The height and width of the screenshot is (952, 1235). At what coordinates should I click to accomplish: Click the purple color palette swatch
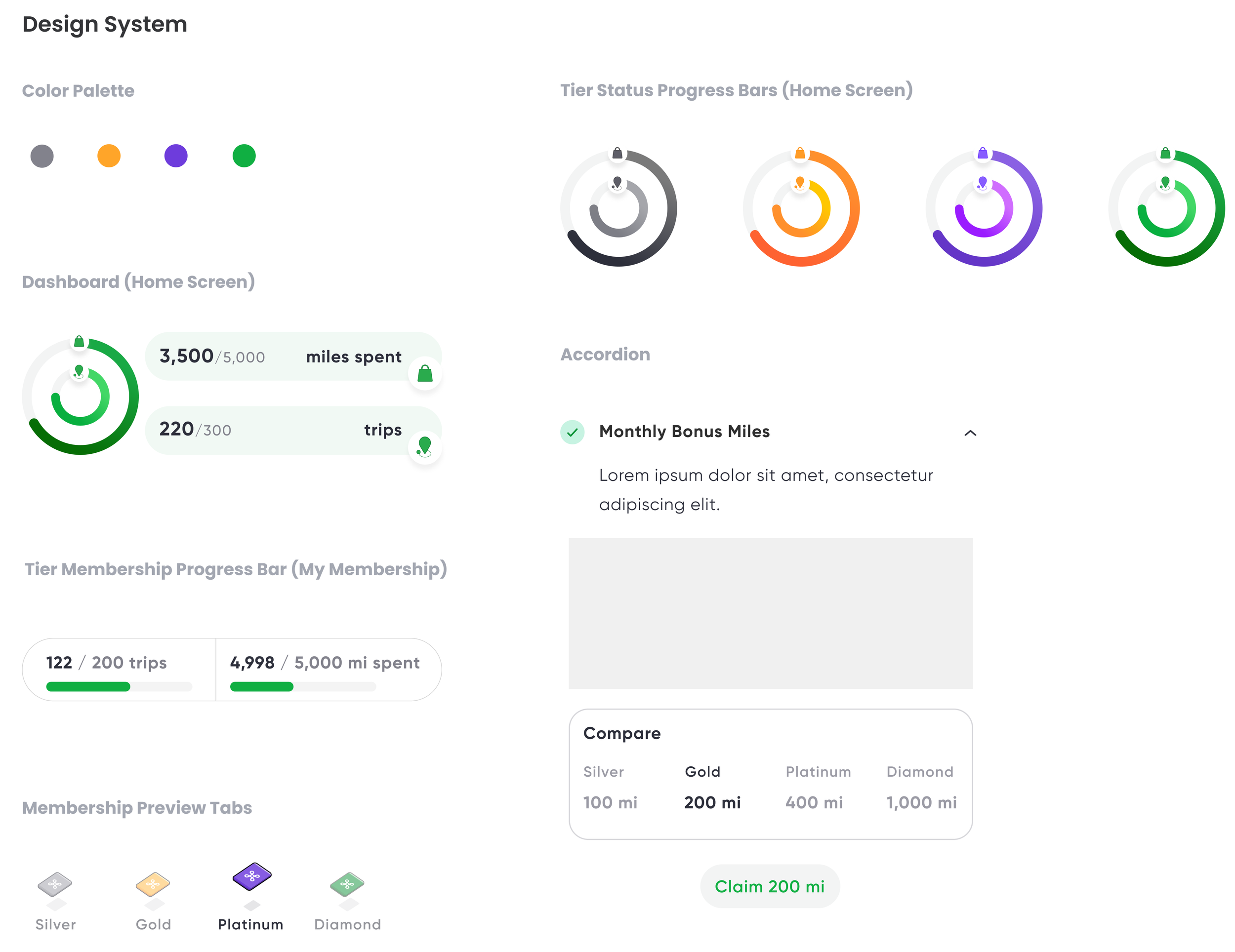tap(176, 156)
